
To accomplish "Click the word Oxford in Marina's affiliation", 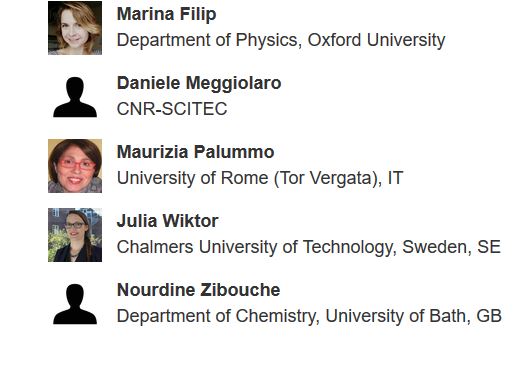I will (334, 40).
